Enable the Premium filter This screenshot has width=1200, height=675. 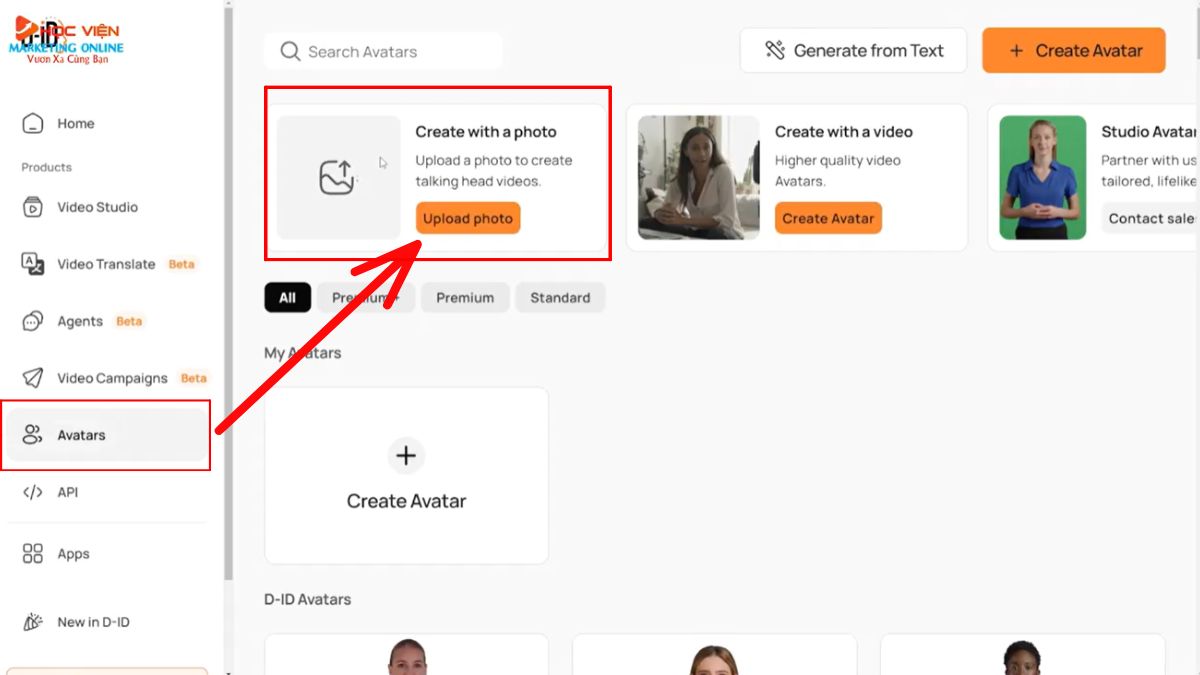(x=464, y=297)
